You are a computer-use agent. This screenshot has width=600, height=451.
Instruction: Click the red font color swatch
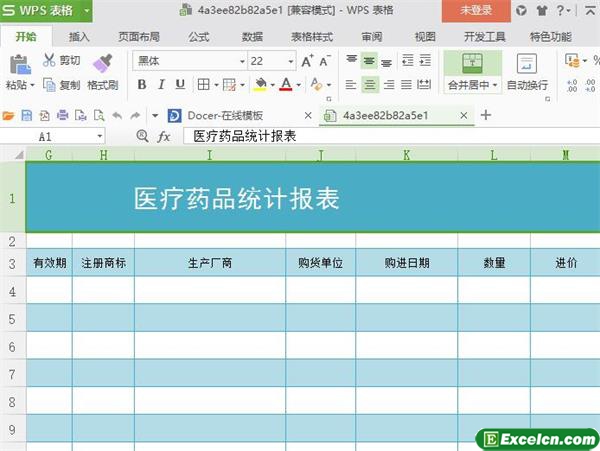(x=286, y=86)
